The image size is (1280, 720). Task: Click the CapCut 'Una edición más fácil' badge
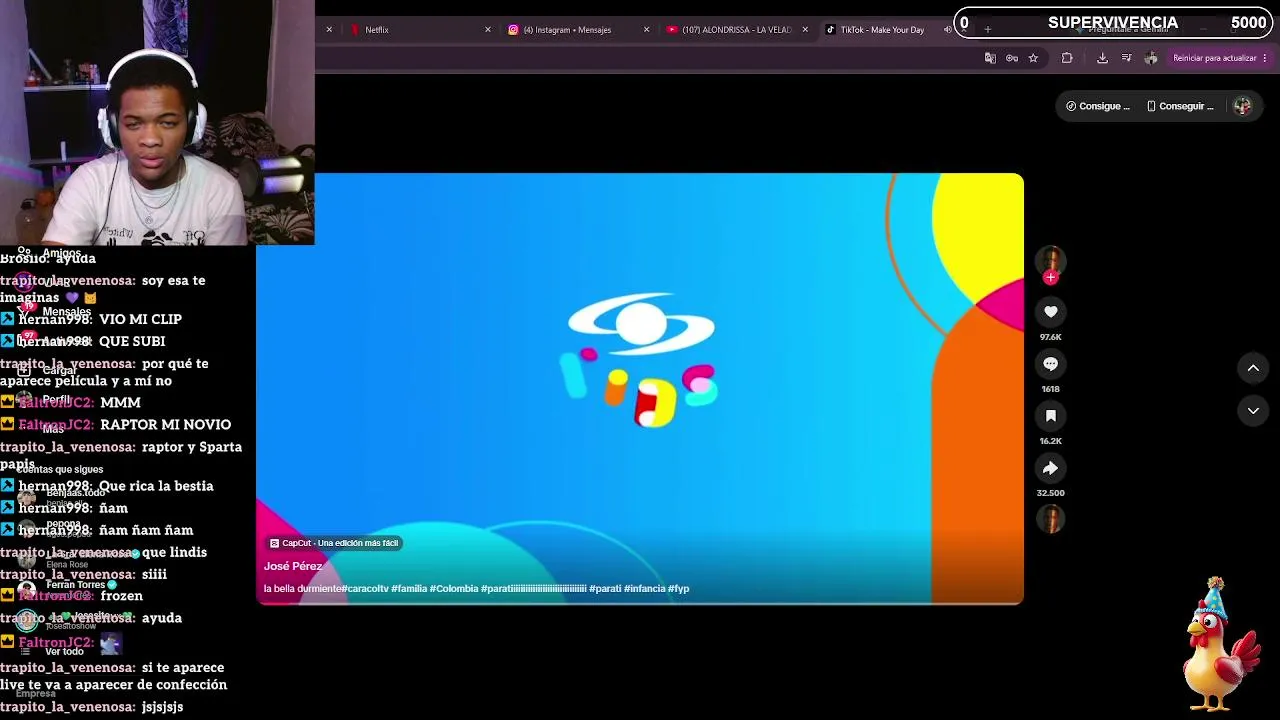334,543
